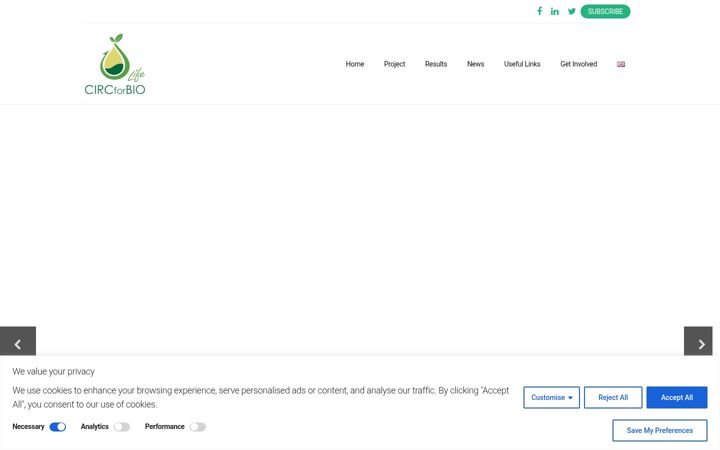720x450 pixels.
Task: Click Reject All cookies button
Action: point(613,398)
